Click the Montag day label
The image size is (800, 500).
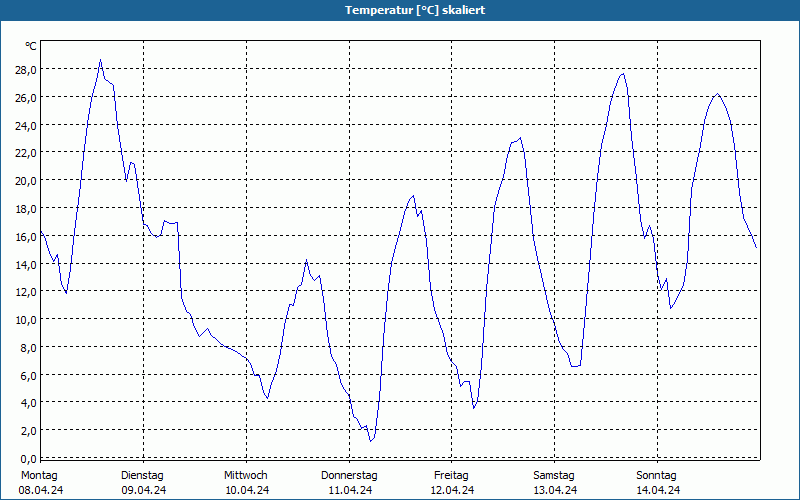click(x=39, y=476)
